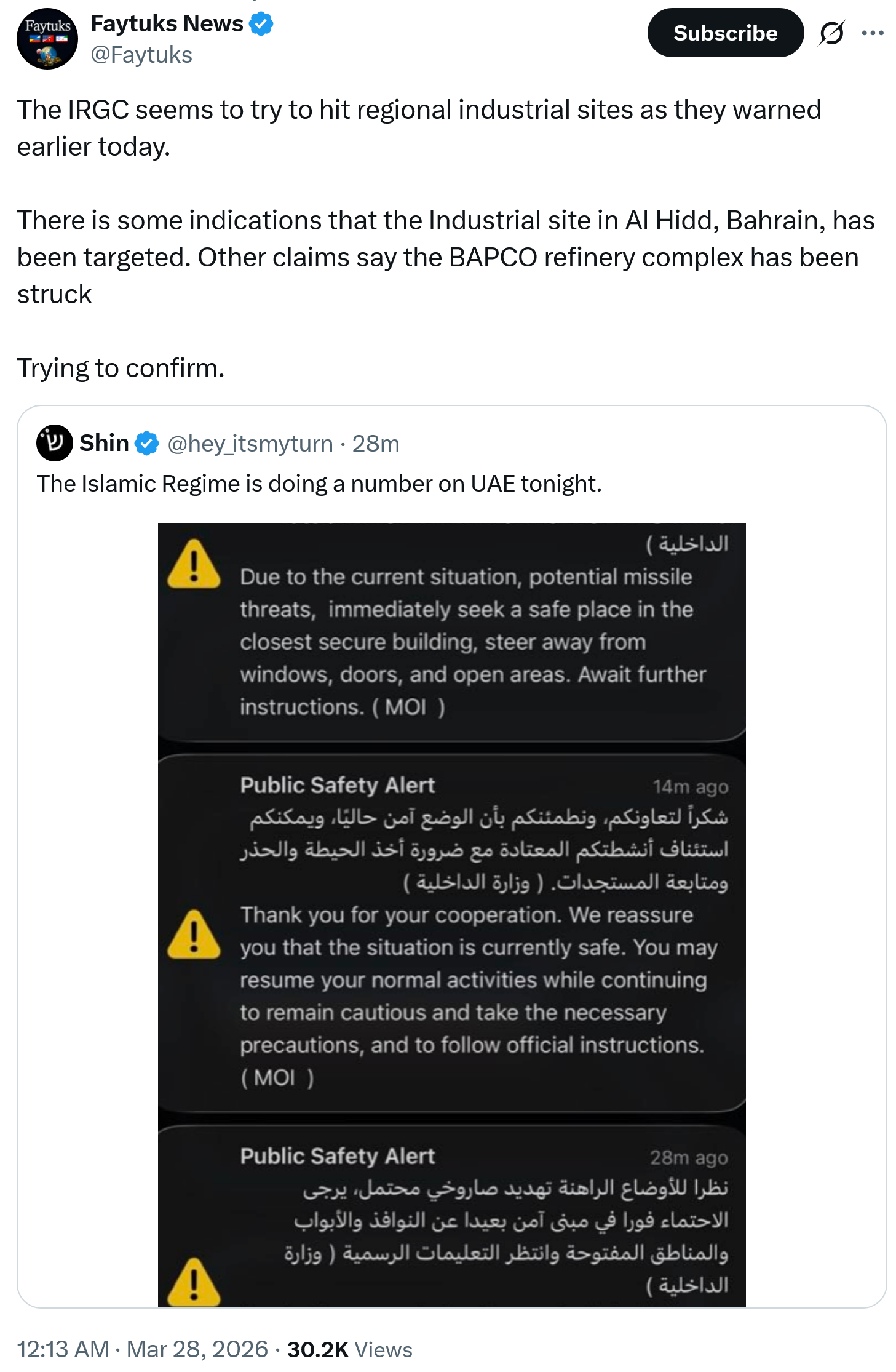Open Shin's display name profile link
The width and height of the screenshot is (896, 1372).
104,443
